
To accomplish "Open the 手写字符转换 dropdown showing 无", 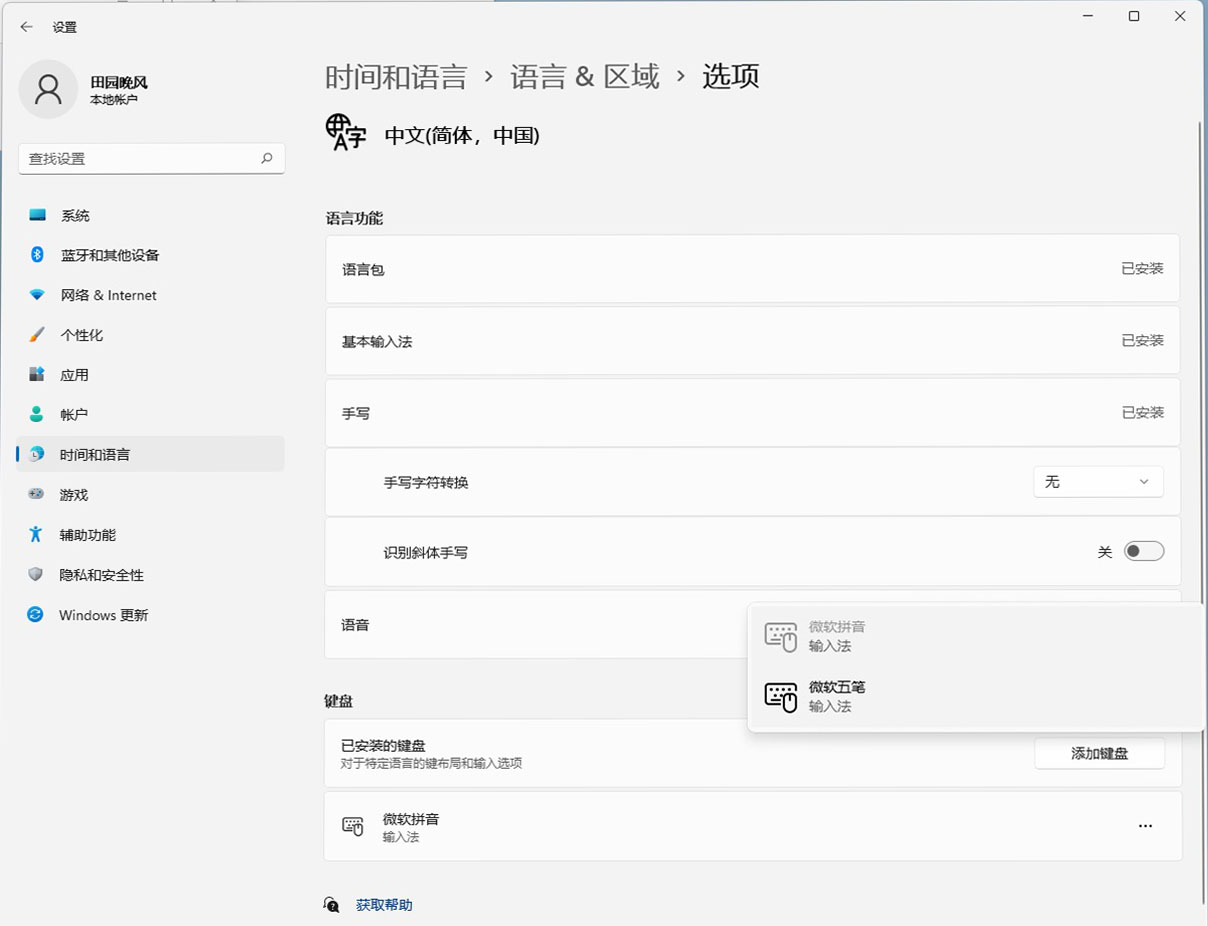I will (1098, 481).
